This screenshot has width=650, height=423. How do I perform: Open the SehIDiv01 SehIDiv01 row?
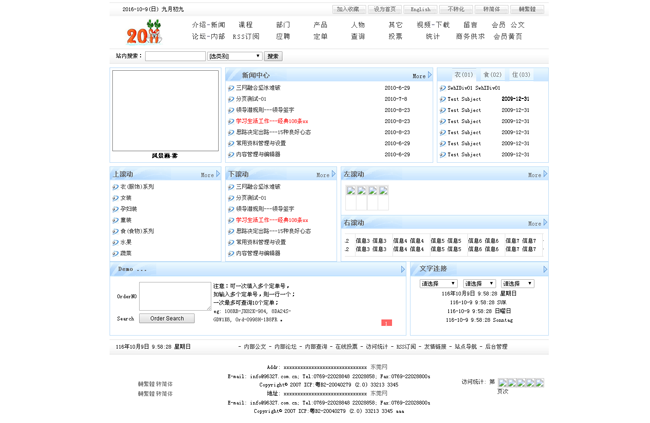click(x=474, y=88)
